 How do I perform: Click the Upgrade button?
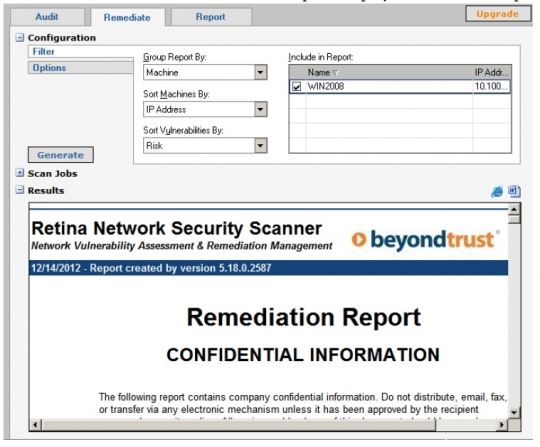(x=498, y=14)
